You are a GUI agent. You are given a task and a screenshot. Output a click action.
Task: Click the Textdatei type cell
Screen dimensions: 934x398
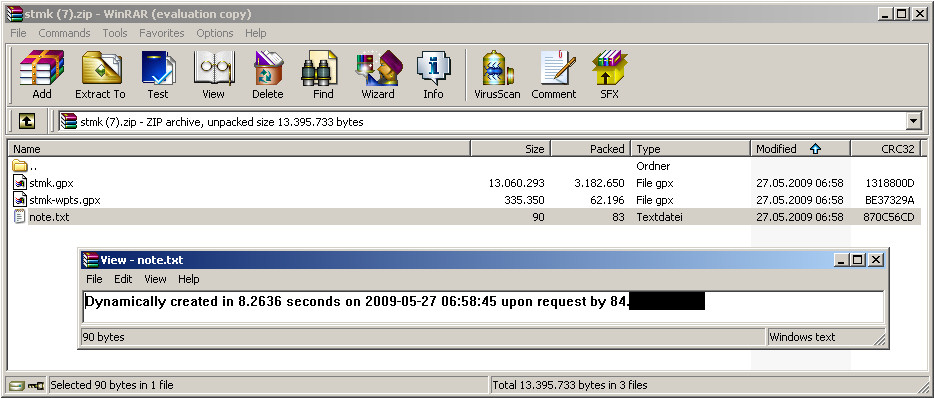pos(659,217)
